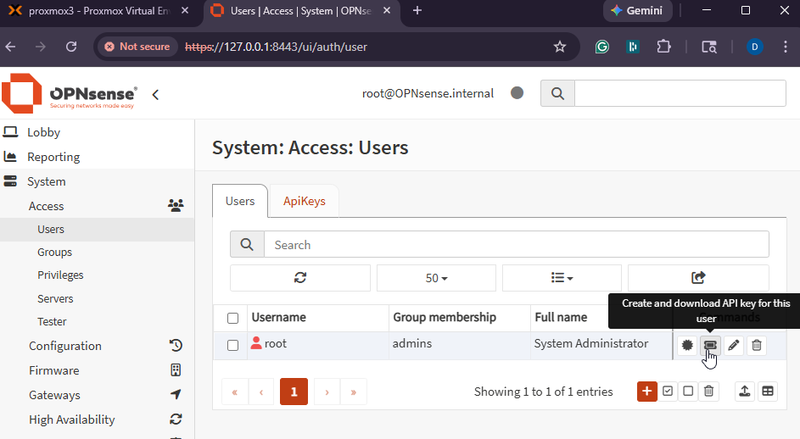Reload the browser page
Screen dimensions: 800x439
point(71,47)
